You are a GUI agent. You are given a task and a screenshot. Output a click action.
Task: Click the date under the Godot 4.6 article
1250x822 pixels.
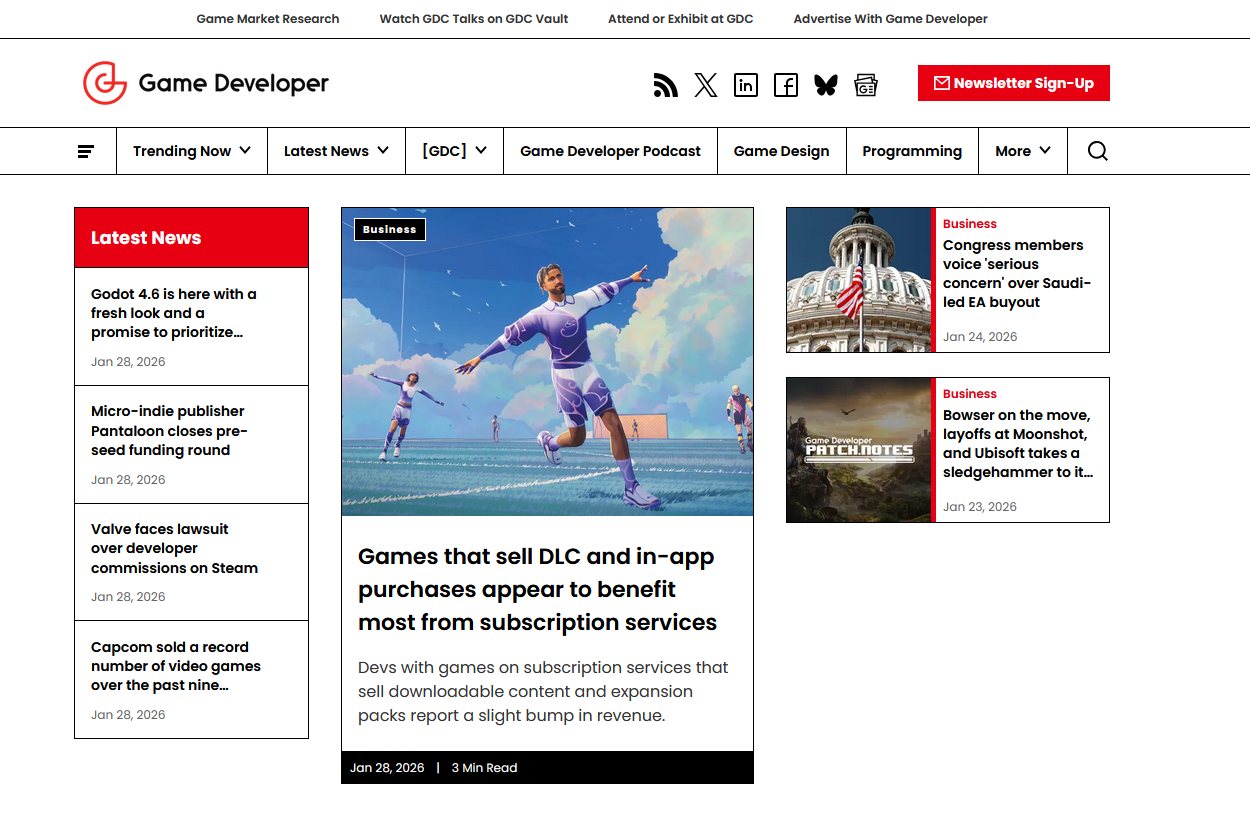point(128,362)
